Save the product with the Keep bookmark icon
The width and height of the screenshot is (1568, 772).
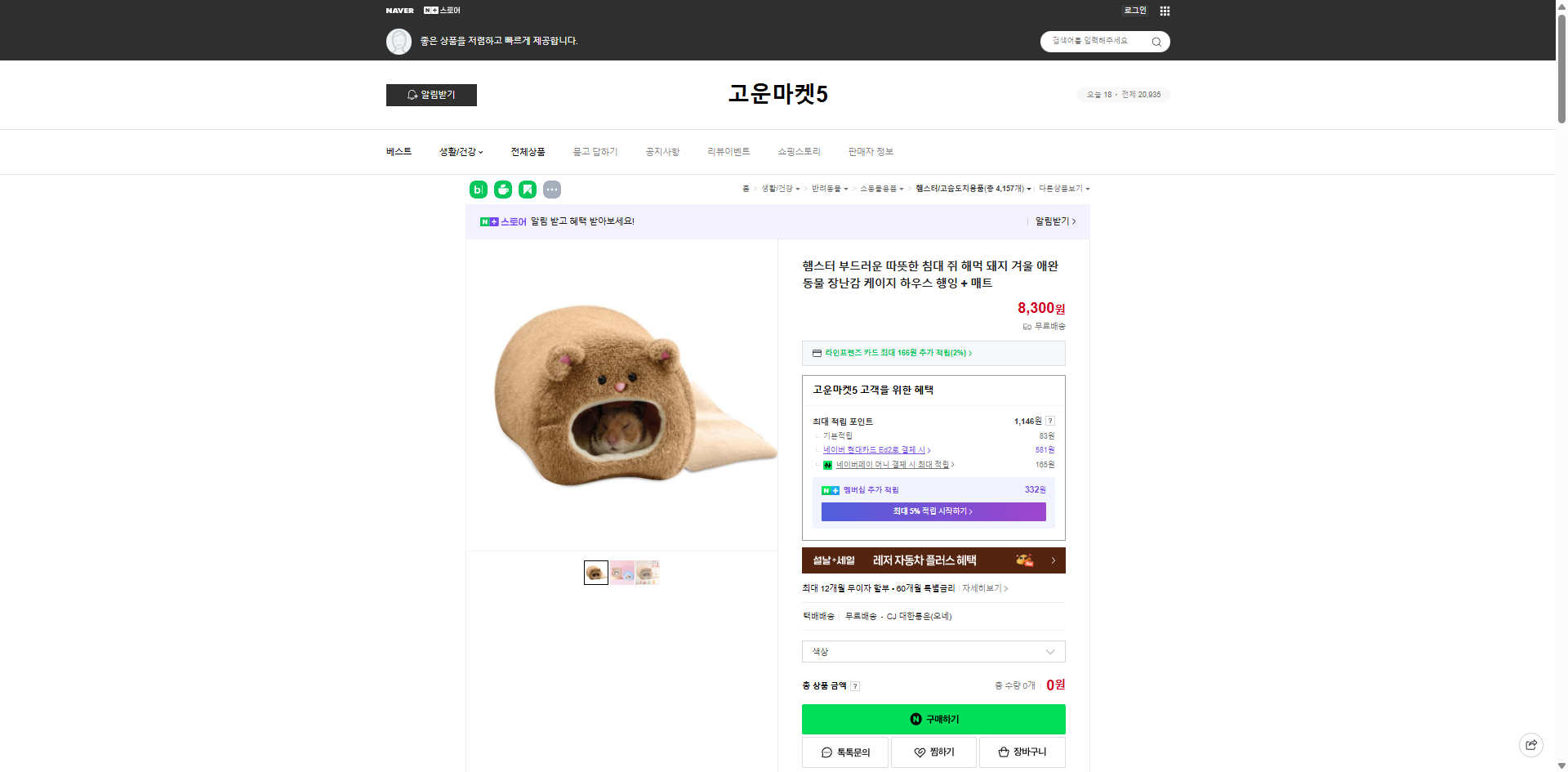pos(528,190)
